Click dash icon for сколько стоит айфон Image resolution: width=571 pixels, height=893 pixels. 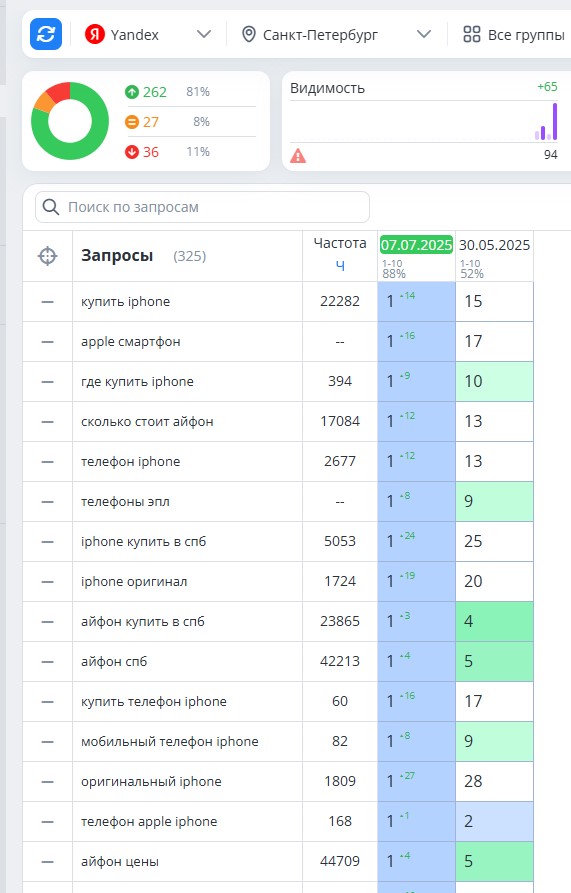pyautogui.click(x=47, y=421)
